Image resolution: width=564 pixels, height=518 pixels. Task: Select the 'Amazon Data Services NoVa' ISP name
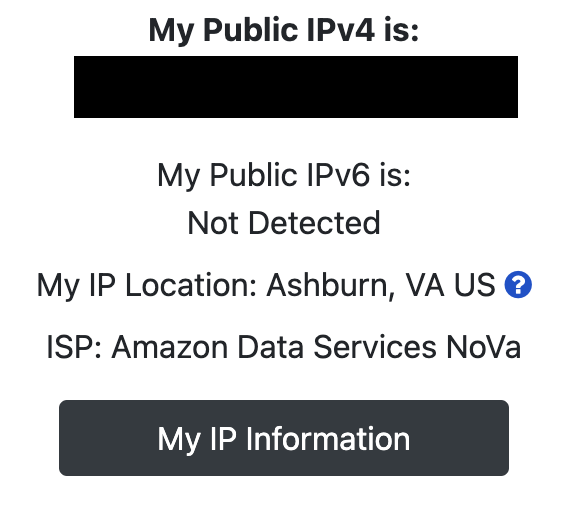pyautogui.click(x=316, y=347)
